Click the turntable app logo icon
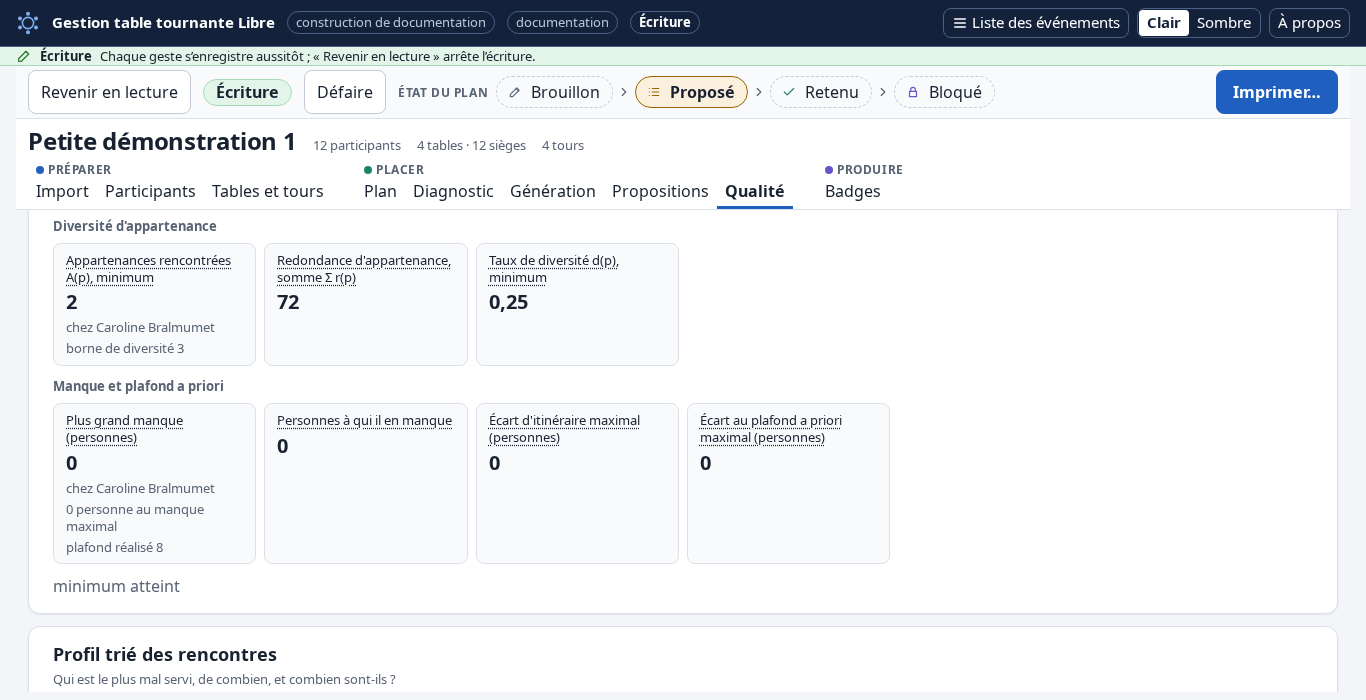The height and width of the screenshot is (700, 1366). click(28, 23)
